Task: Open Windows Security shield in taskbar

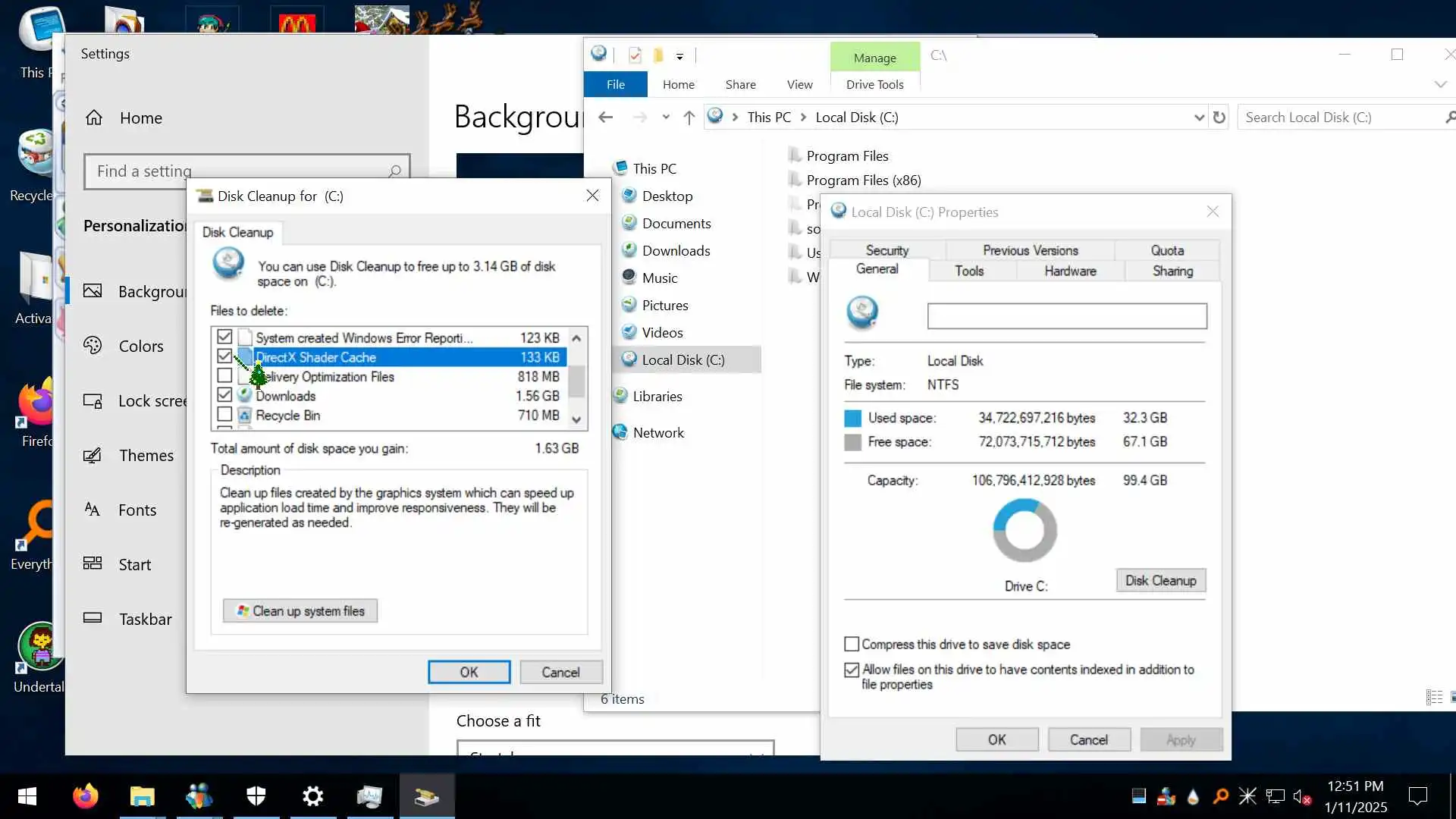Action: tap(256, 796)
